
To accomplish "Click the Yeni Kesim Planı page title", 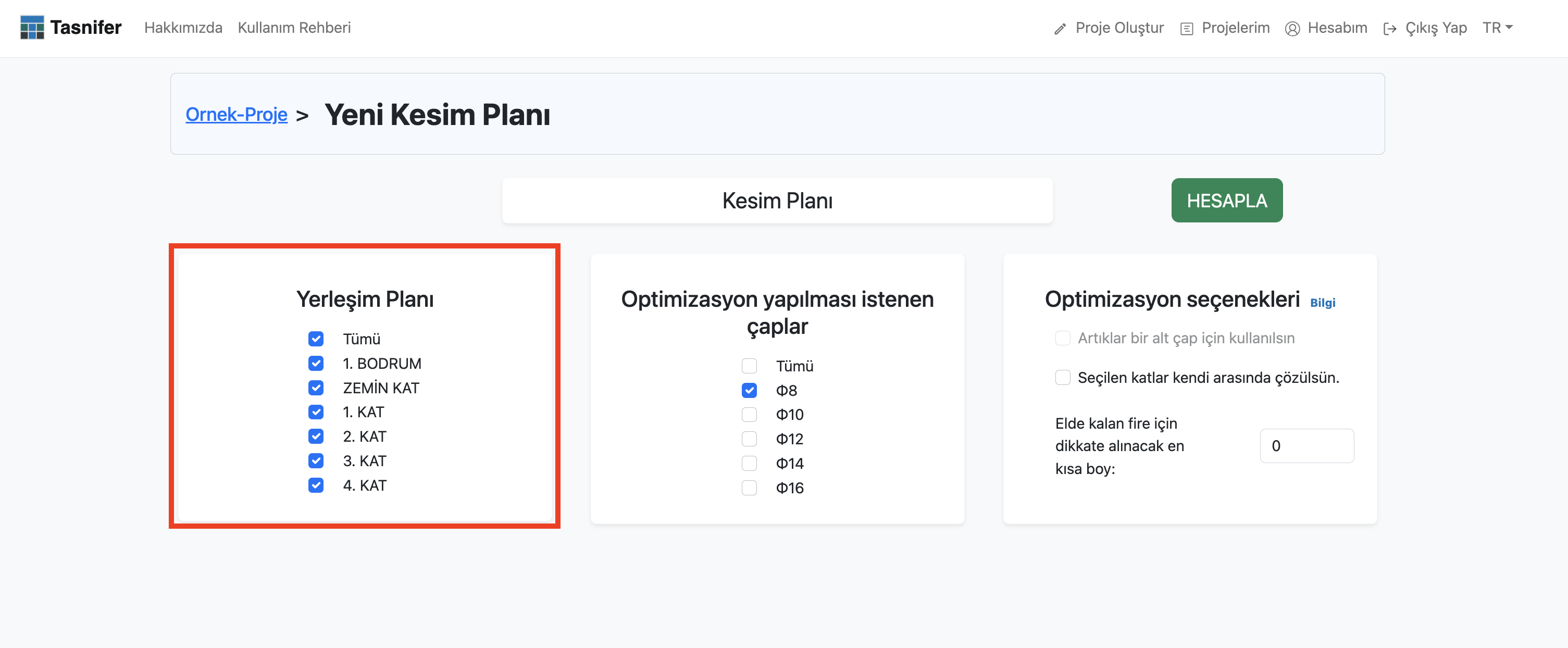I will tap(437, 115).
